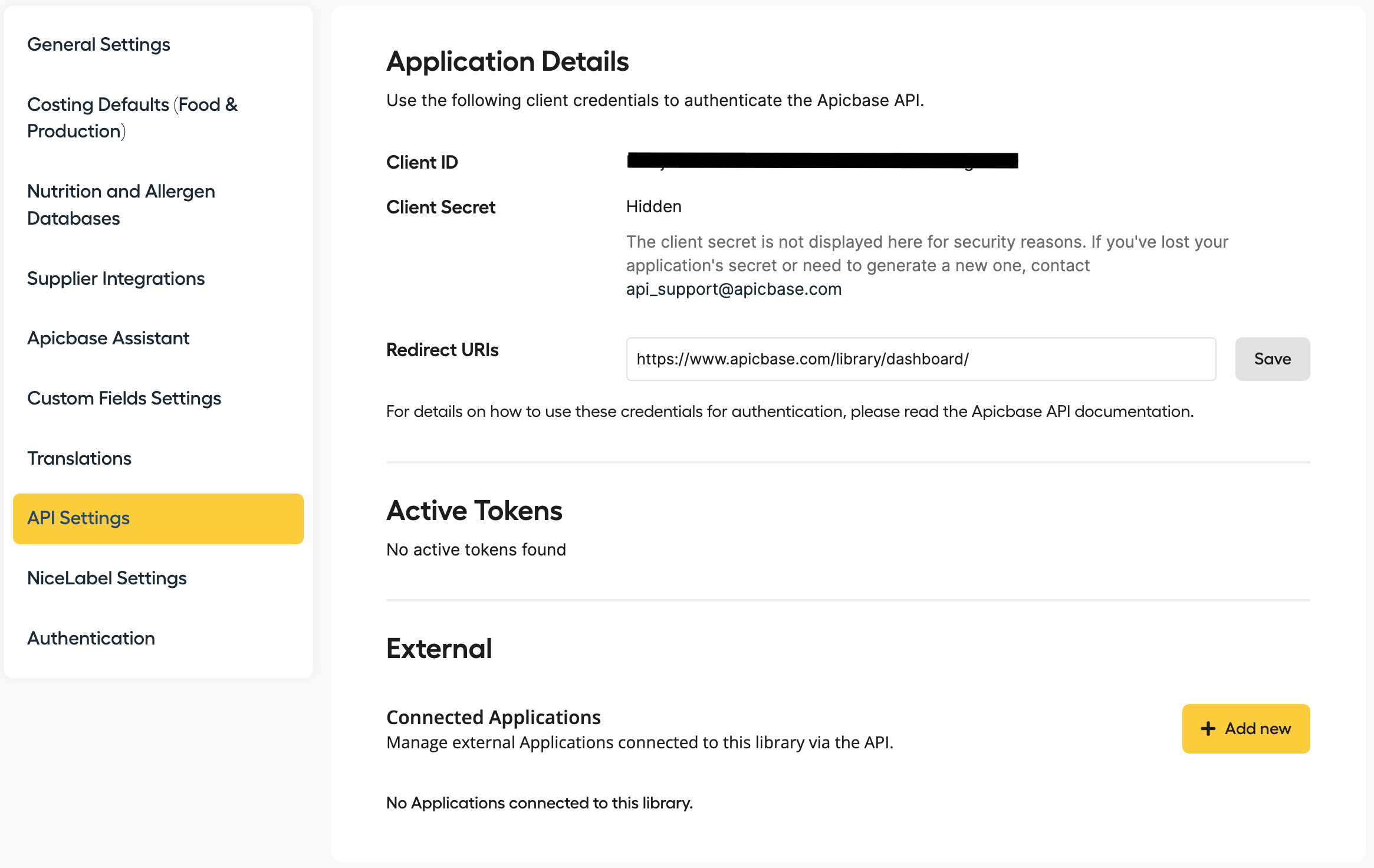Click the api_support@apicbase.com email link
The image size is (1374, 868).
click(x=734, y=289)
